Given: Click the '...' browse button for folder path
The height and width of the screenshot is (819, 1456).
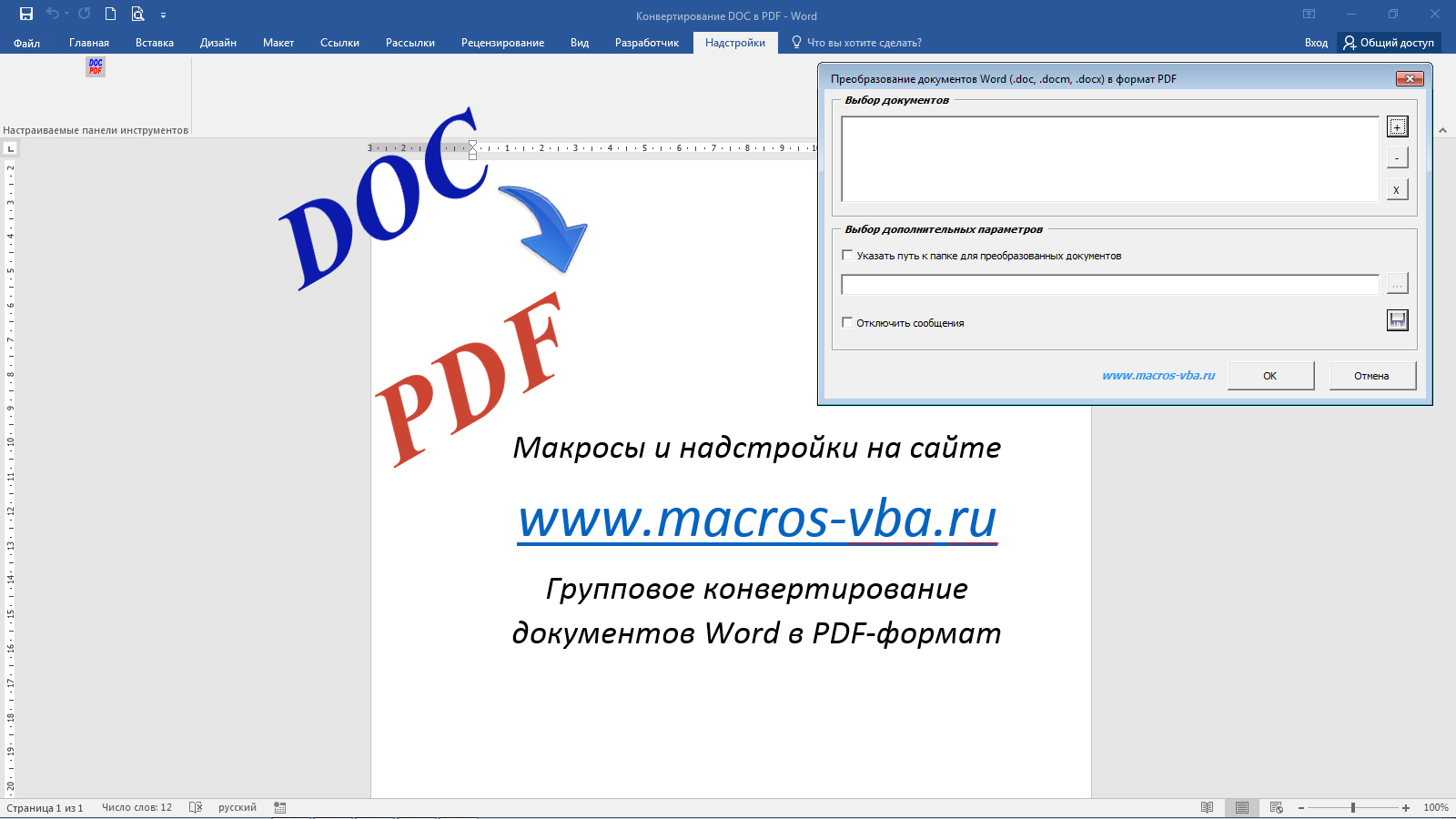Looking at the screenshot, I should click(x=1397, y=284).
